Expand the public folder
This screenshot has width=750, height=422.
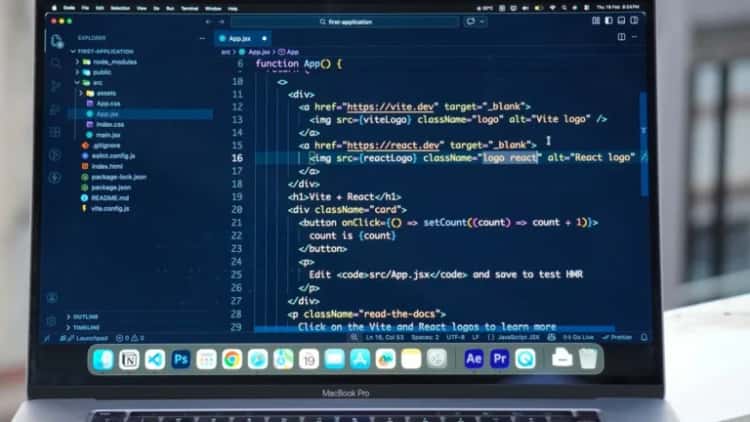pos(95,72)
